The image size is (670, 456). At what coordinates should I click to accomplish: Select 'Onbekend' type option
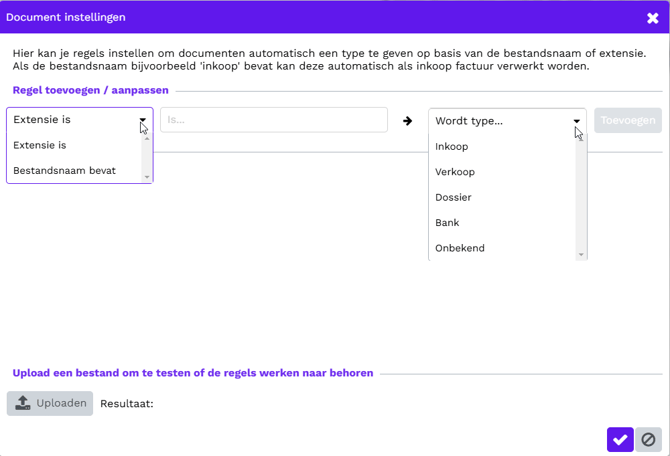(460, 248)
